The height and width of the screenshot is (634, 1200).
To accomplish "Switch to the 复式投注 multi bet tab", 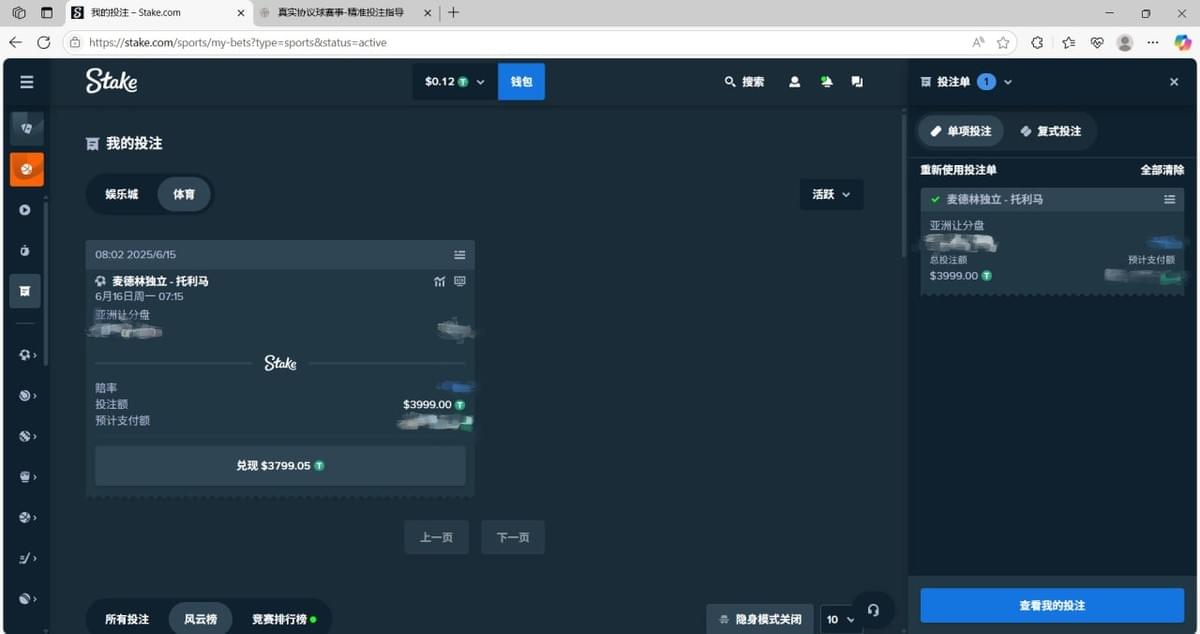I will coord(1051,131).
